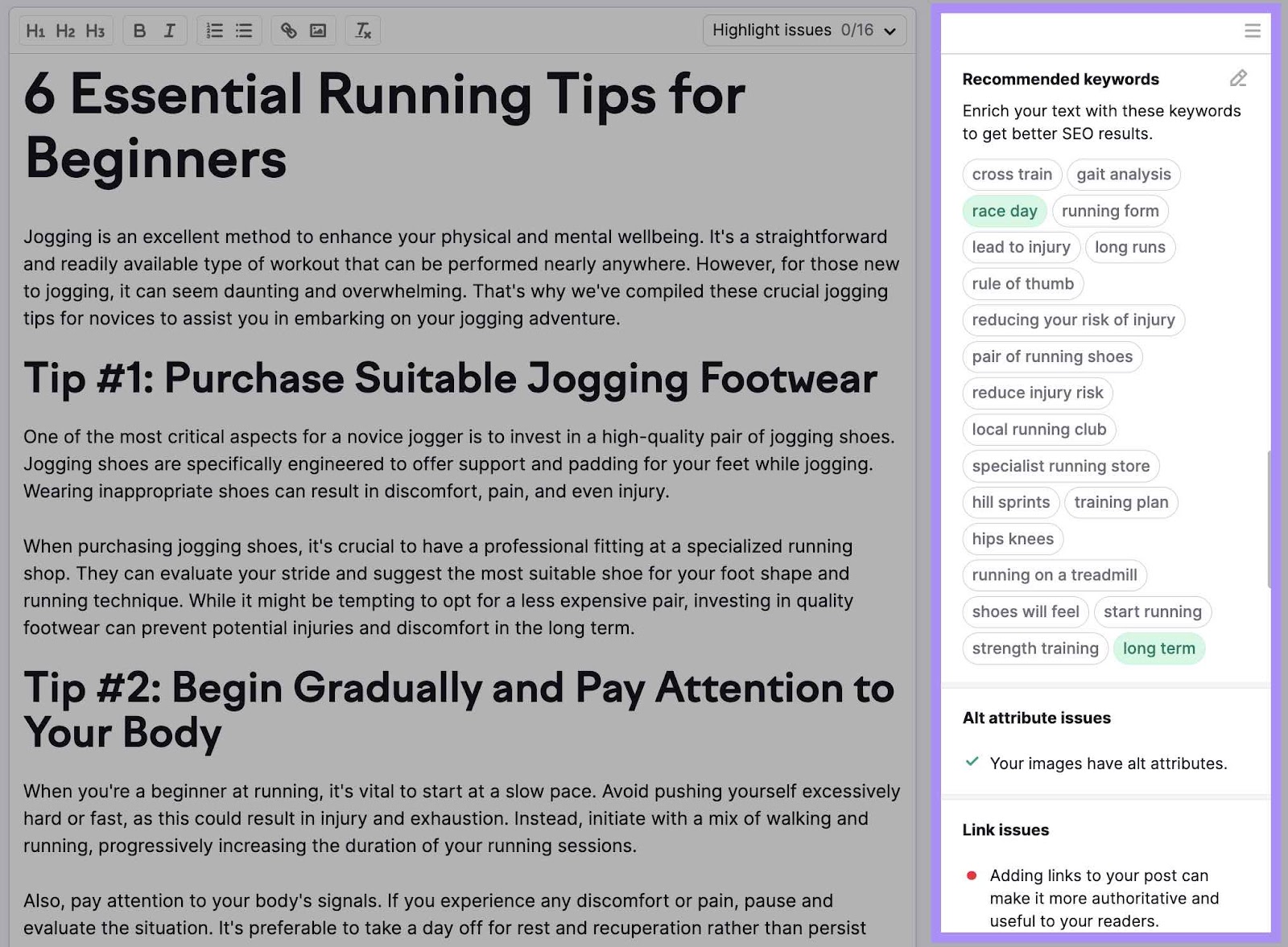Toggle bold formatting
This screenshot has height=947, width=1288.
pos(139,30)
